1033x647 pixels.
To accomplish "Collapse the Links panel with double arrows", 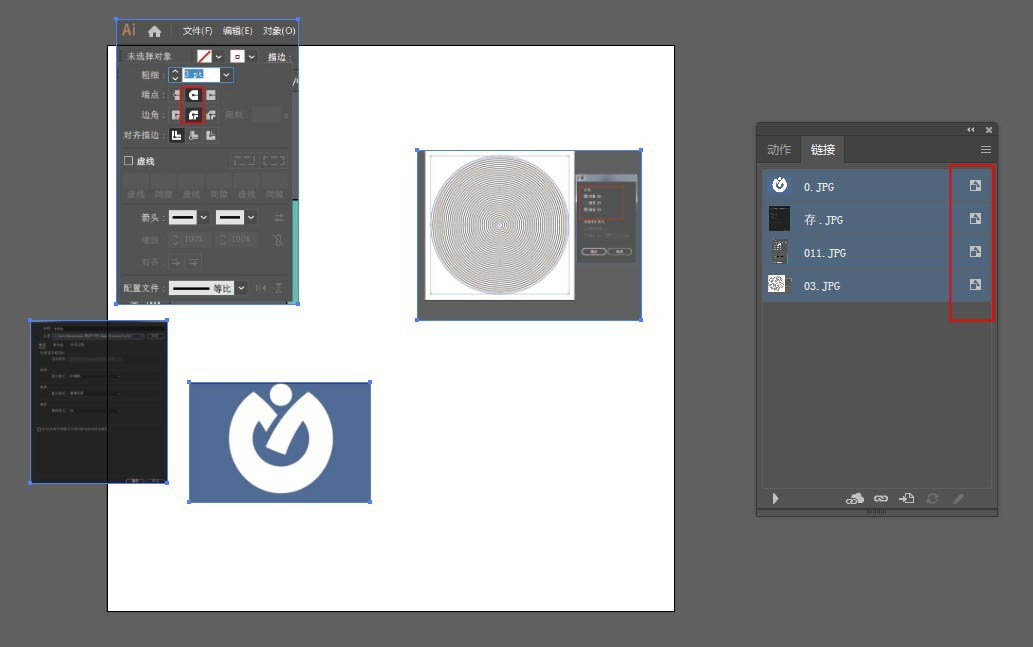I will click(x=970, y=130).
